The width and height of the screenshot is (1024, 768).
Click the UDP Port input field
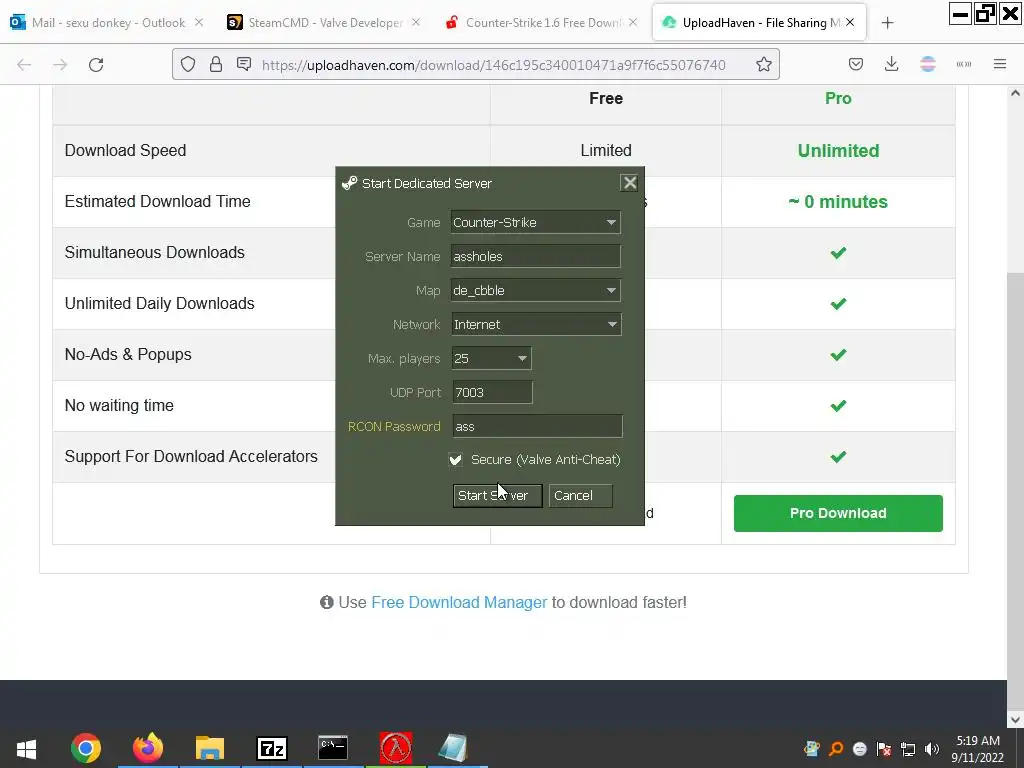coord(492,392)
